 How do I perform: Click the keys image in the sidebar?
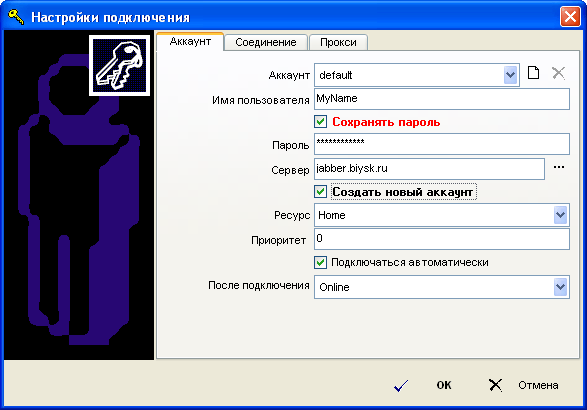119,66
